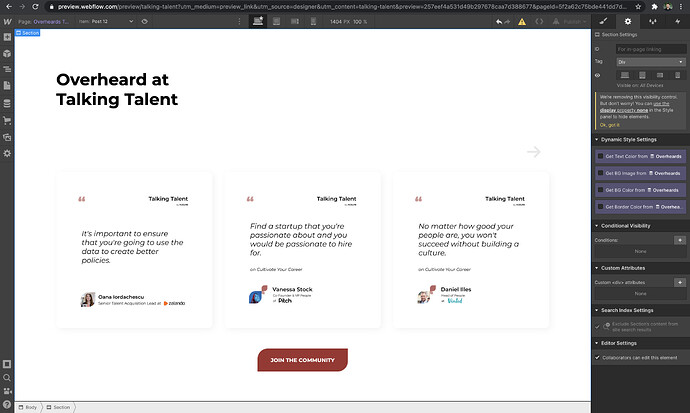The image size is (690, 413).
Task: Select Section in the breadcrumb bar
Action: pos(59,407)
